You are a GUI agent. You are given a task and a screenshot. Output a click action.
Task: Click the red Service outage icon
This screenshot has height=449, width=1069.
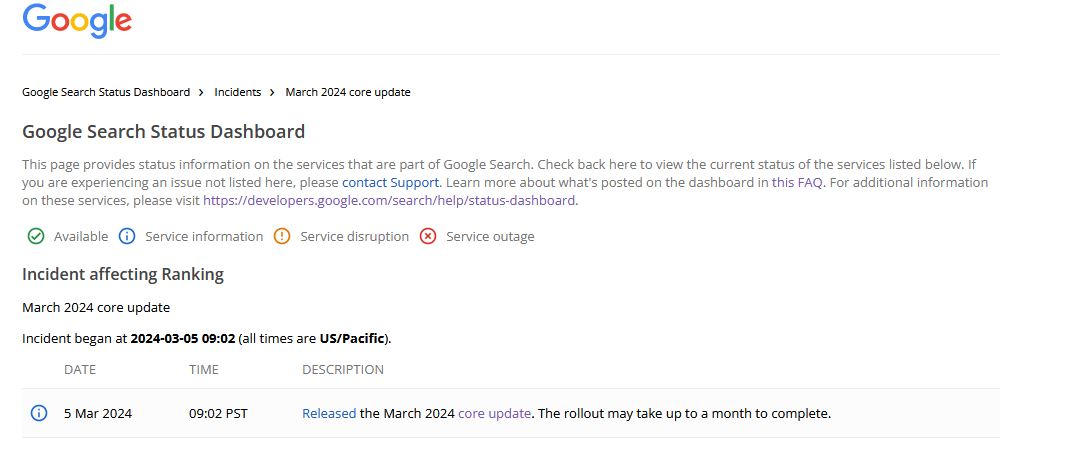(428, 237)
